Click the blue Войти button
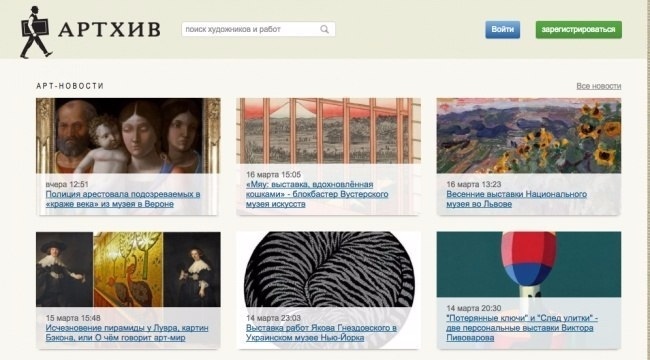 503,29
